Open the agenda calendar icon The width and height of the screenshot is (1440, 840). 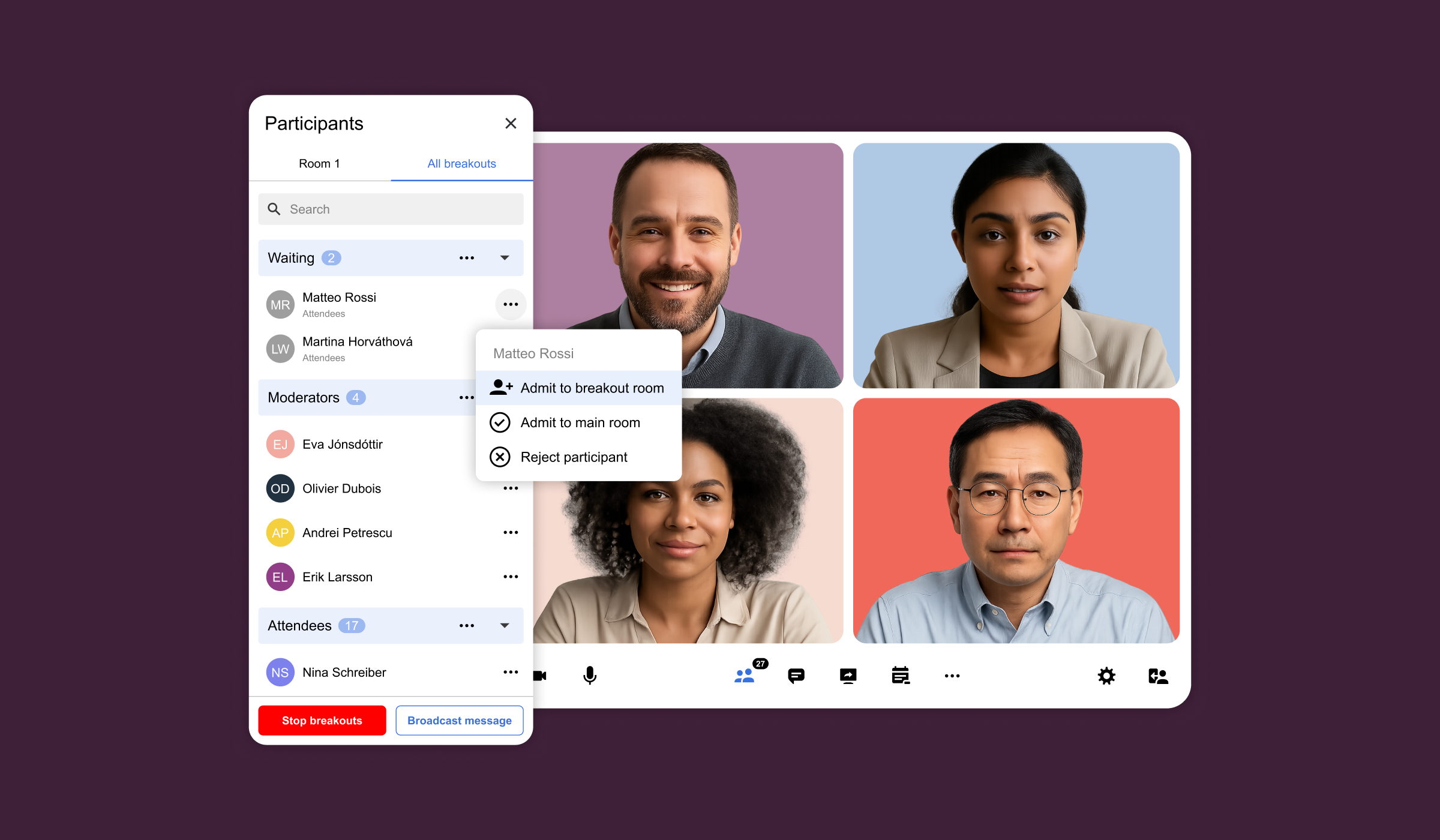click(x=901, y=676)
